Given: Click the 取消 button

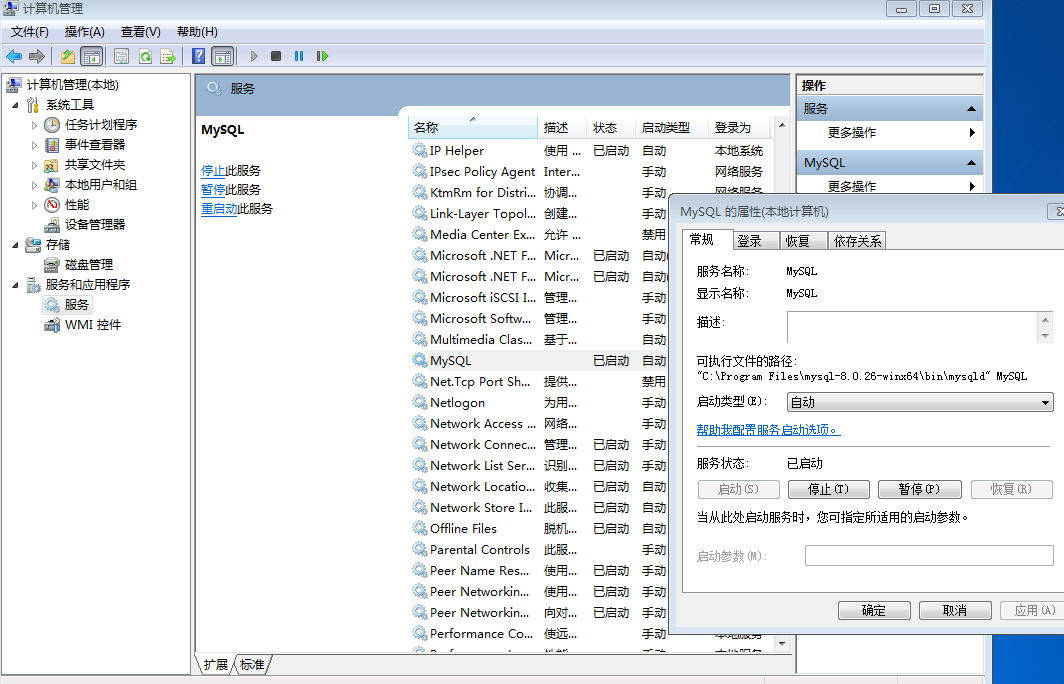Looking at the screenshot, I should pos(955,611).
